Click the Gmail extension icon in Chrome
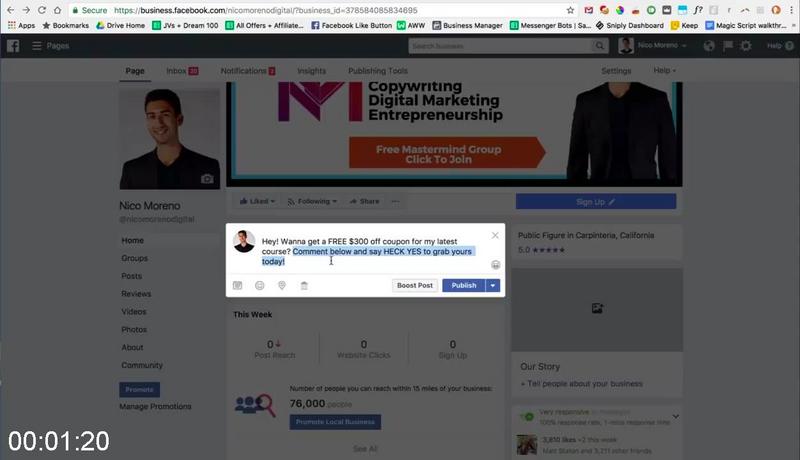Viewport: 800px width, 460px height. 589,10
